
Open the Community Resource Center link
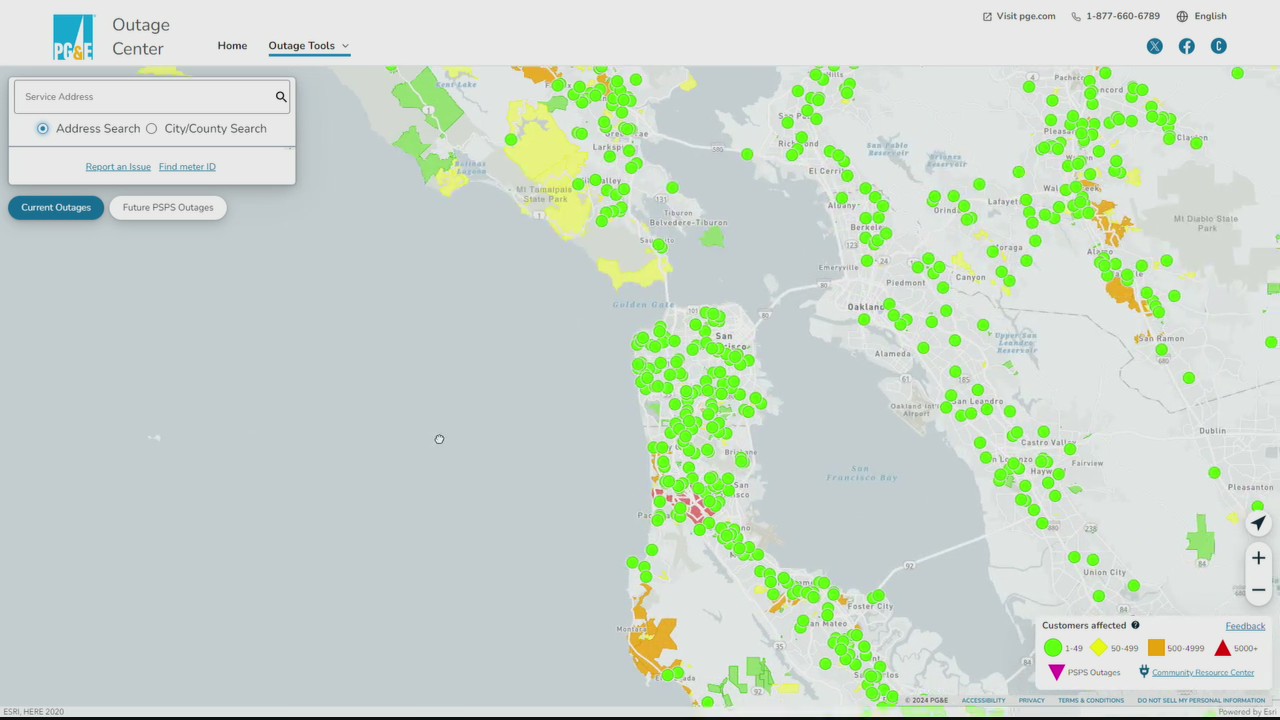(x=1203, y=673)
